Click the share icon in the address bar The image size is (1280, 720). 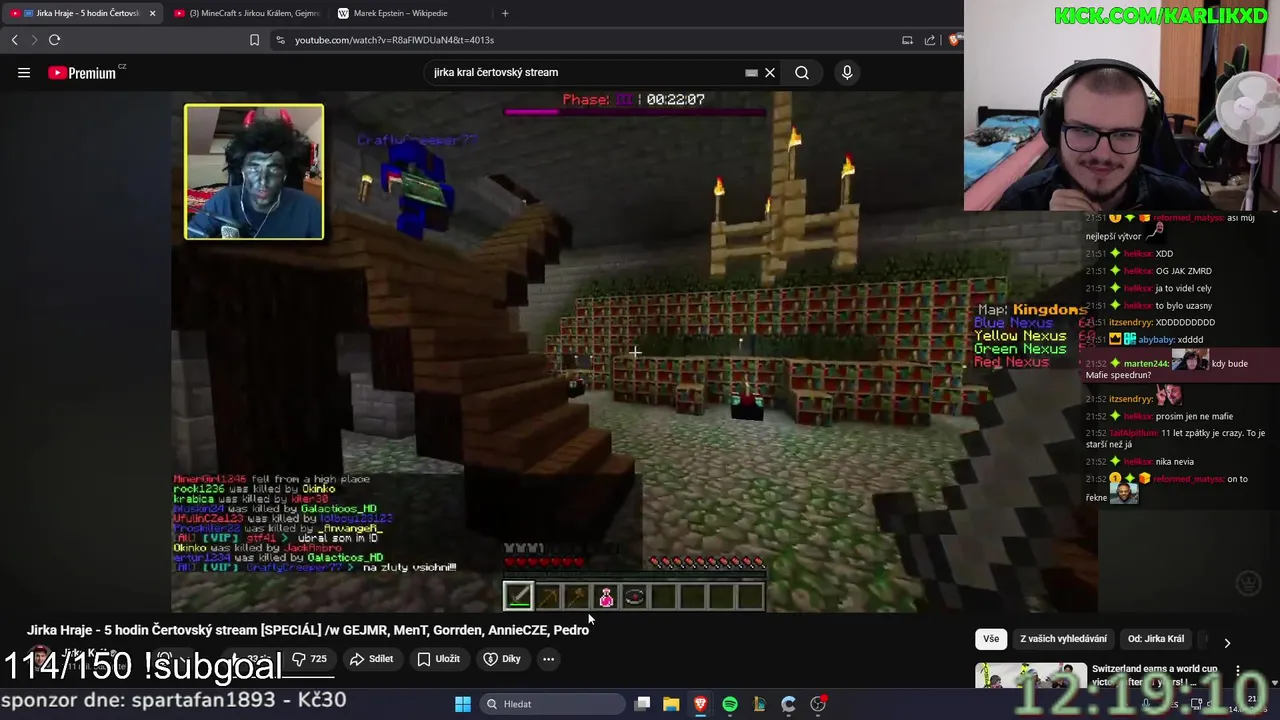[930, 40]
